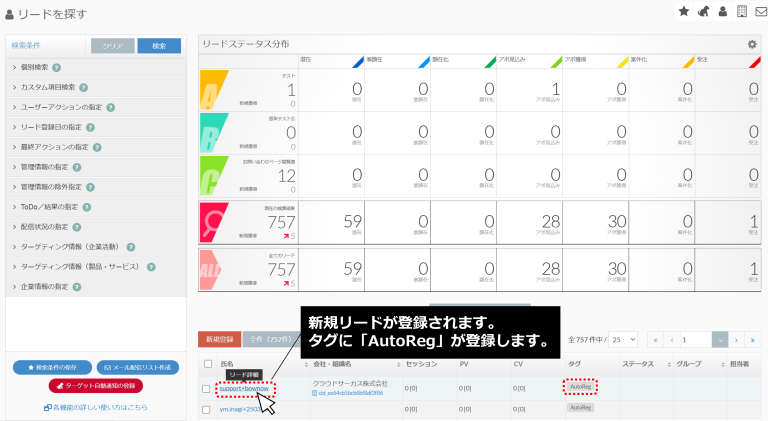Expand the 管理情報の指定 section

click(x=96, y=167)
